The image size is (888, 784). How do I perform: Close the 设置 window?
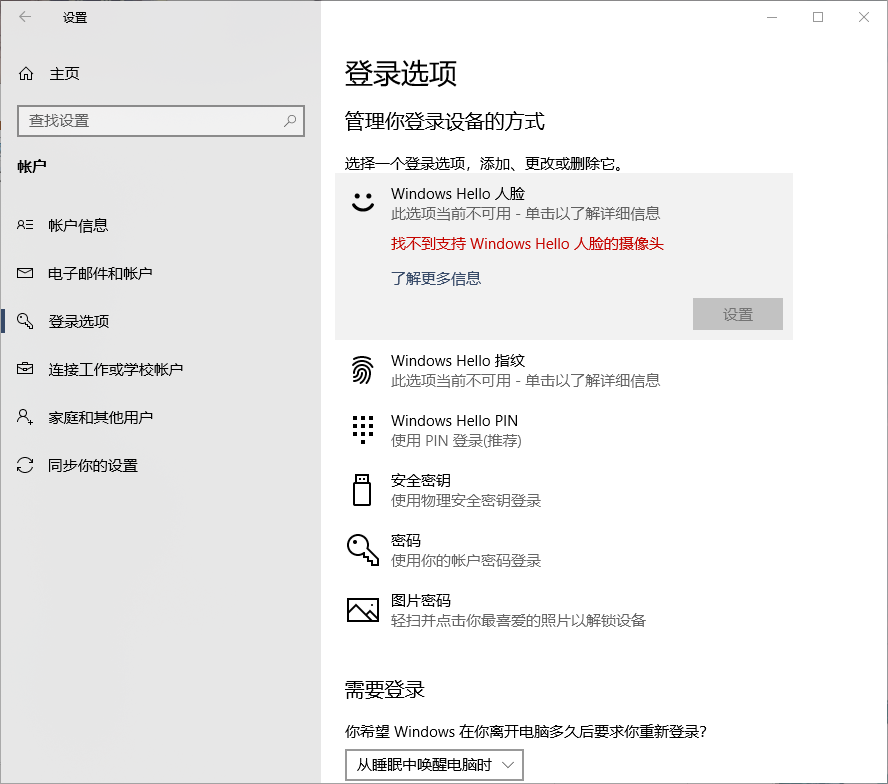coord(864,17)
